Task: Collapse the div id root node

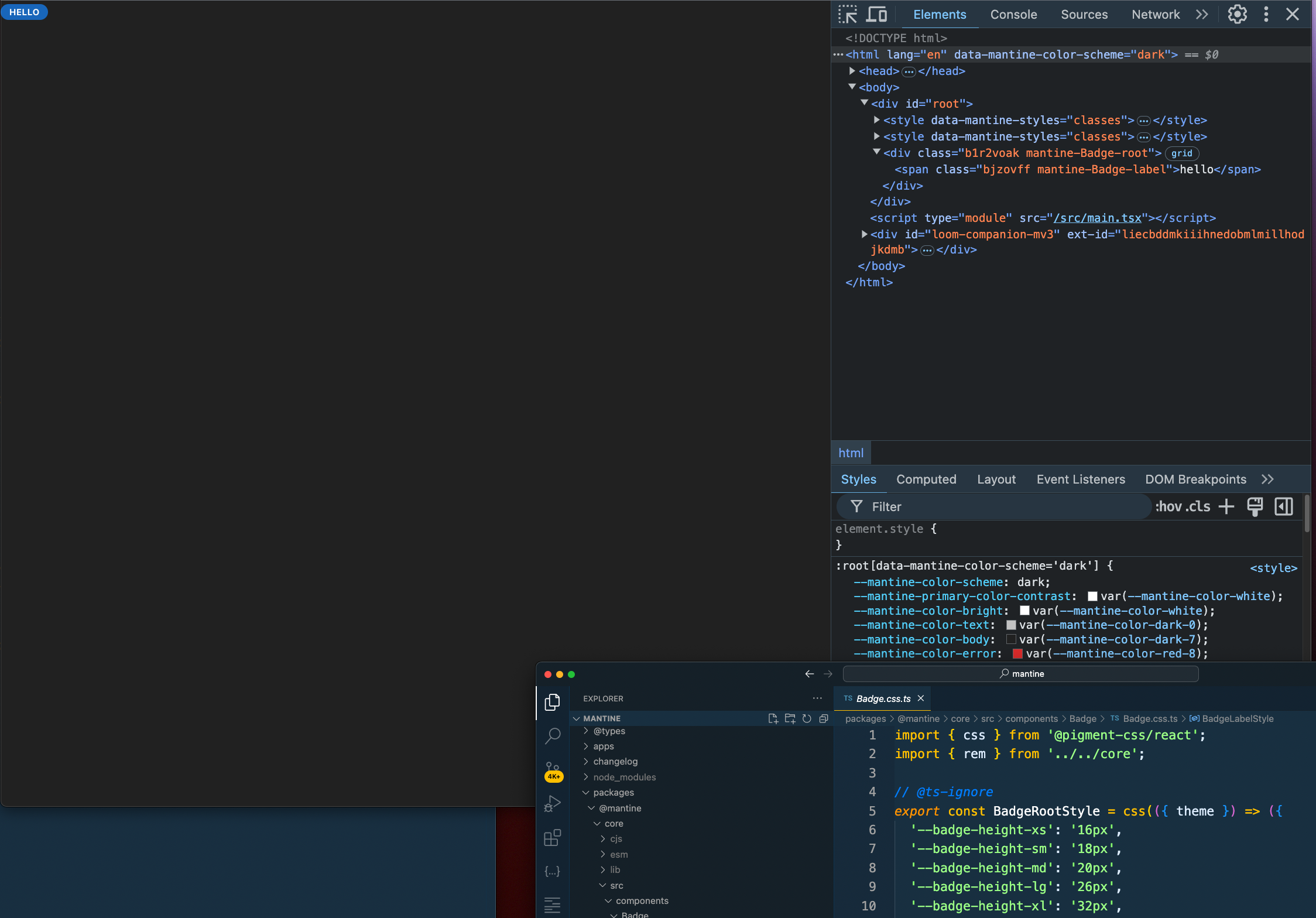Action: click(865, 103)
